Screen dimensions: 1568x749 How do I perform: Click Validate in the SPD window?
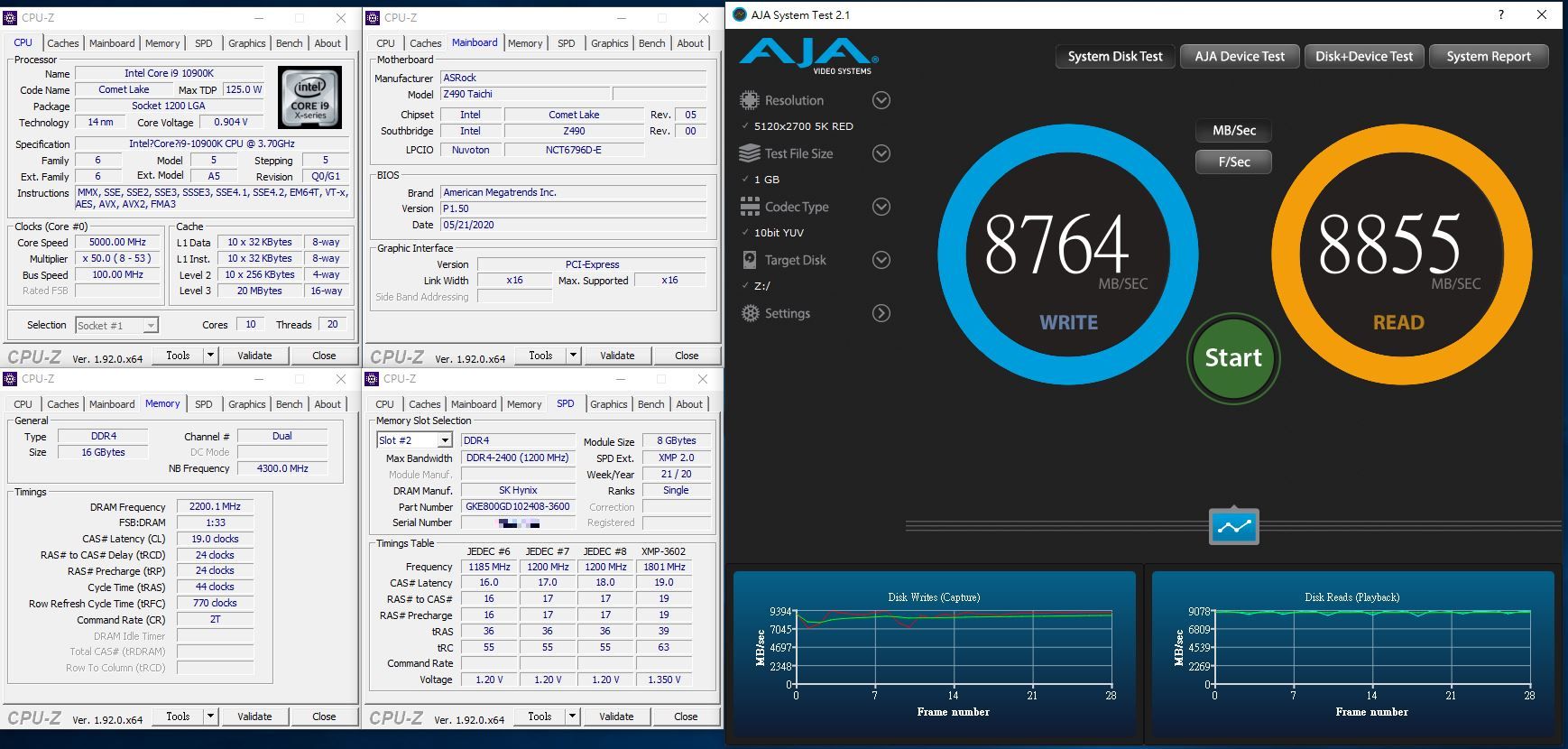(x=616, y=717)
